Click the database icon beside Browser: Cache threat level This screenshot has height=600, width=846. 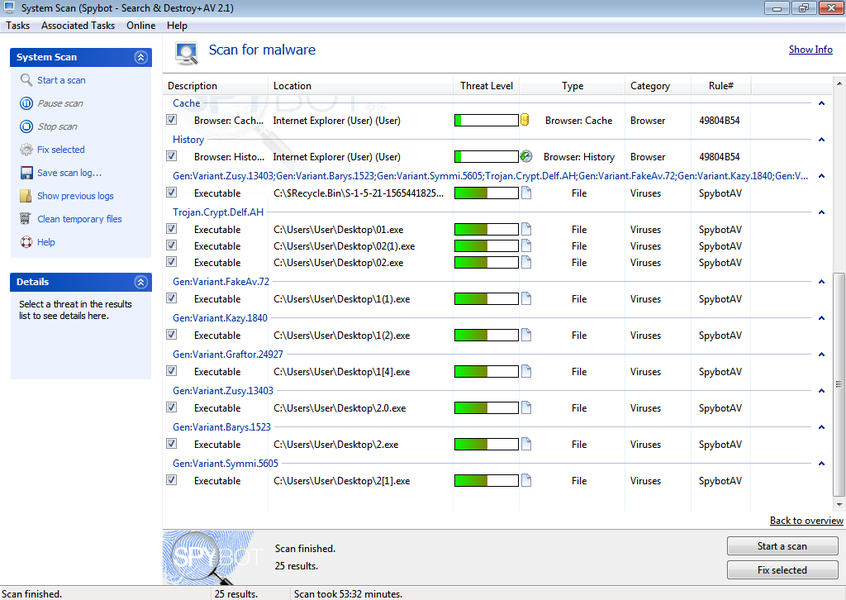tap(524, 120)
